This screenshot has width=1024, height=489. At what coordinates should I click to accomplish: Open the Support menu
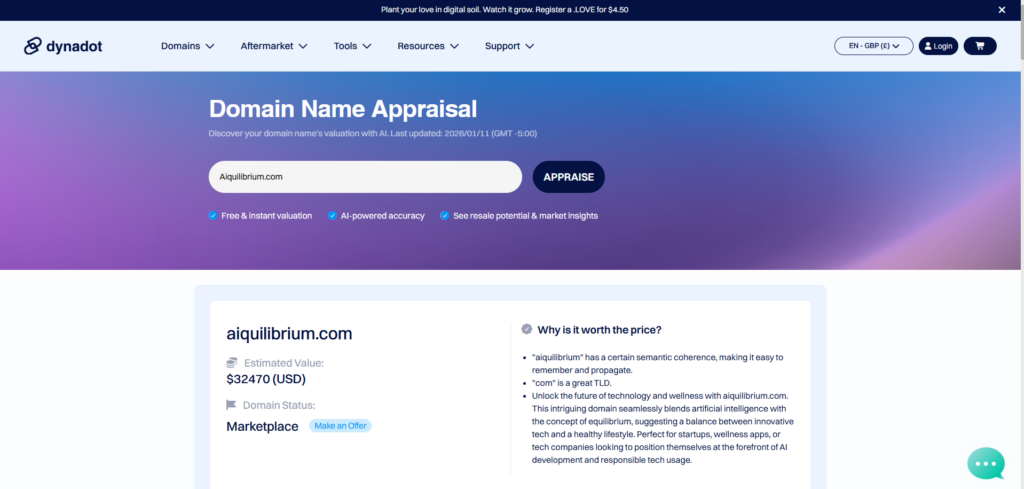tap(509, 46)
